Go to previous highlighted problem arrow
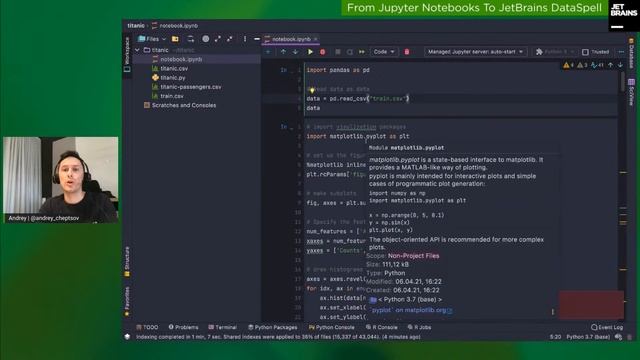640x360 pixels. click(x=611, y=65)
